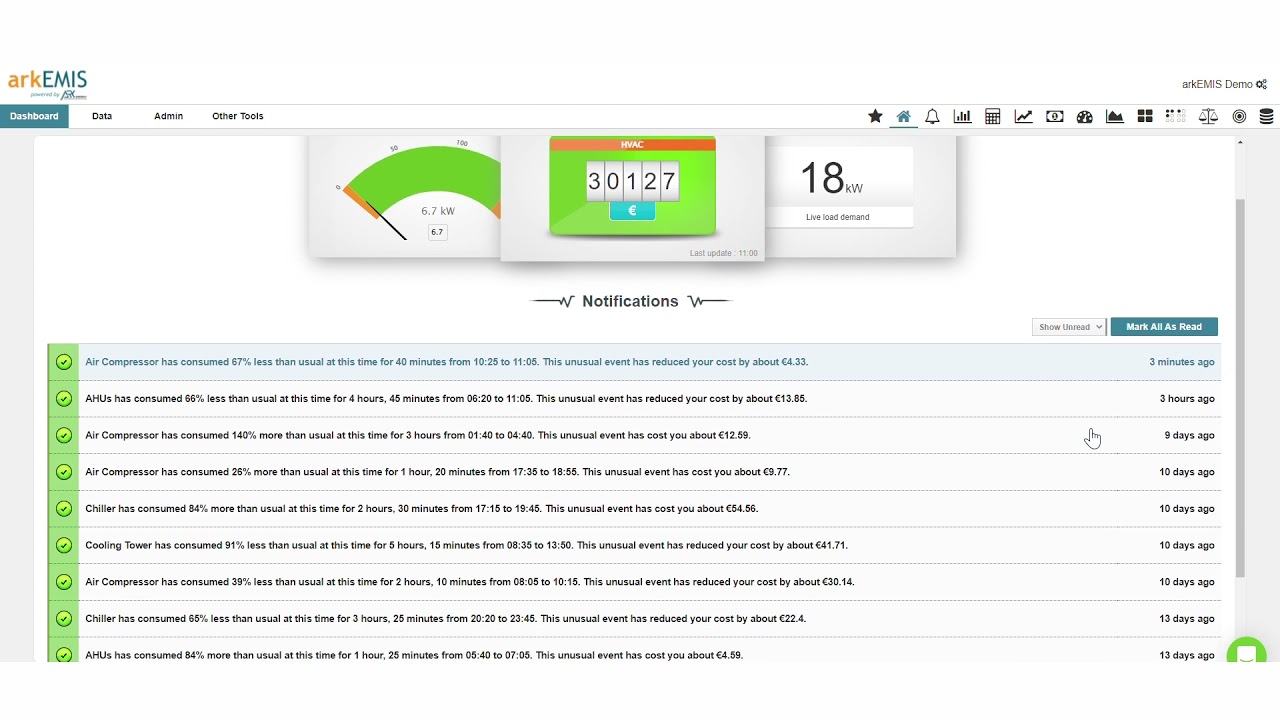Image resolution: width=1280 pixels, height=720 pixels.
Task: Open the trend line chart icon
Action: (x=1023, y=116)
